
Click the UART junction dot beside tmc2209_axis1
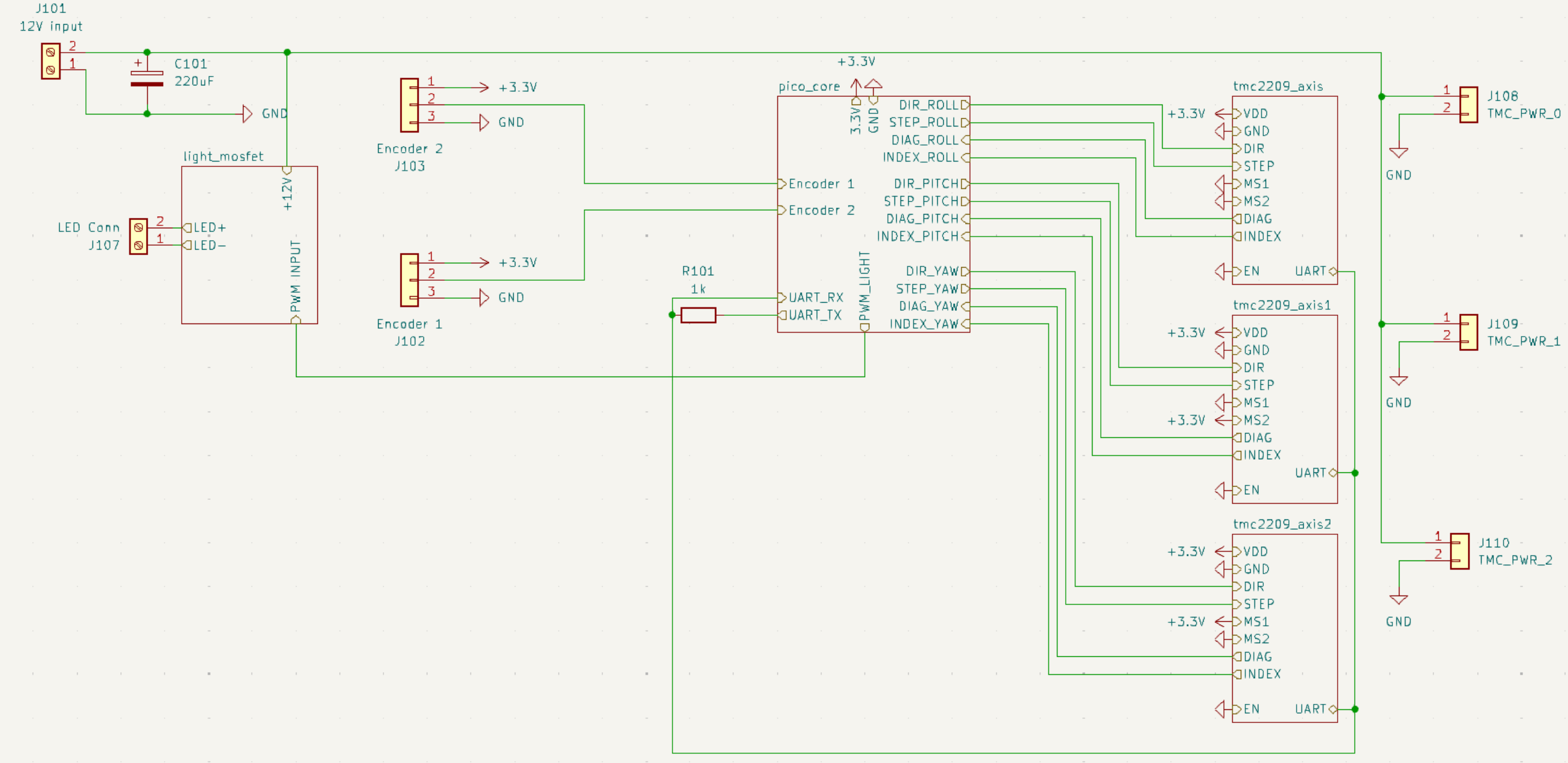(x=1355, y=472)
